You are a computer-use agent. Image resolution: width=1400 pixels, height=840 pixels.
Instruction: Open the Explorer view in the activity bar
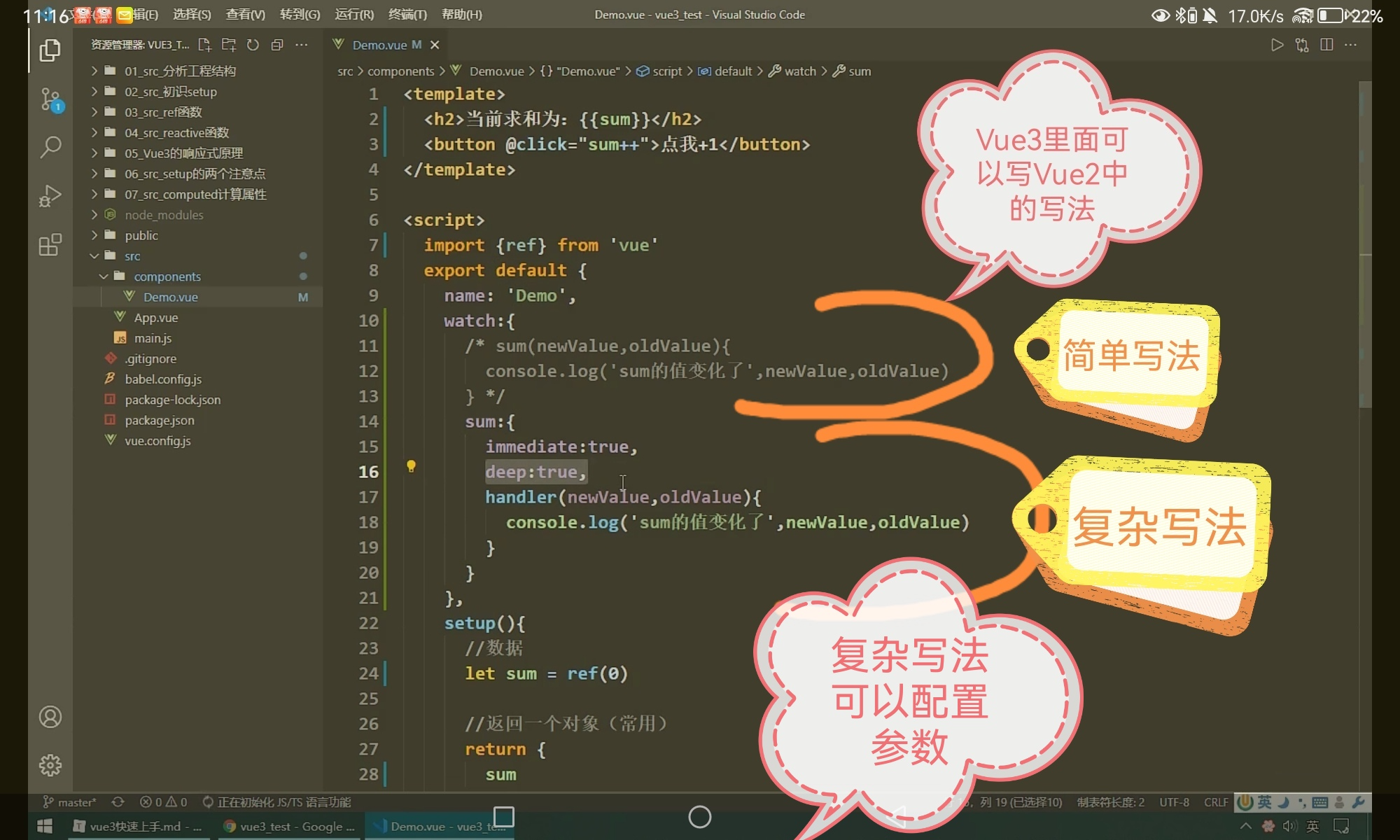50,50
